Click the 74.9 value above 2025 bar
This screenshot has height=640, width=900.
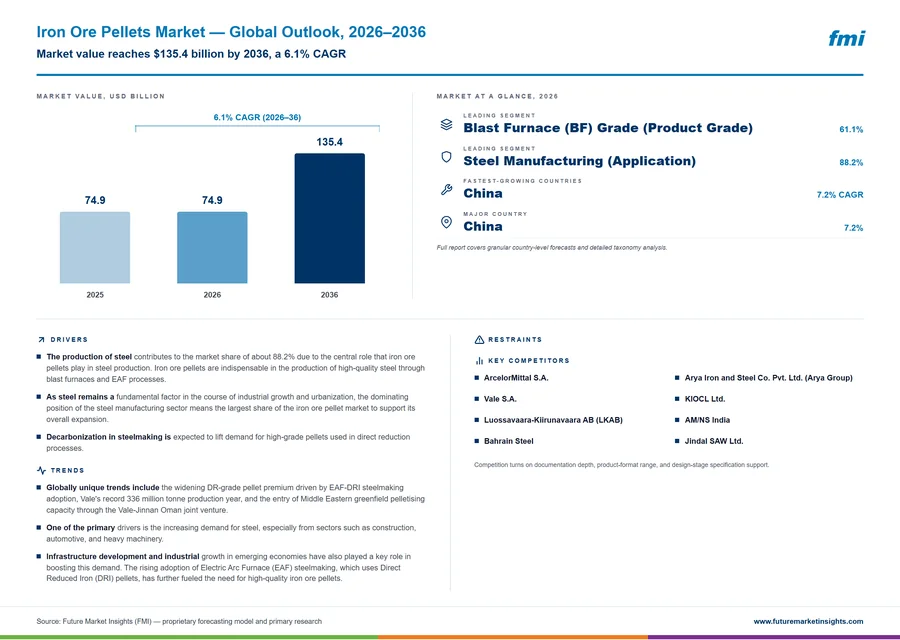(95, 200)
